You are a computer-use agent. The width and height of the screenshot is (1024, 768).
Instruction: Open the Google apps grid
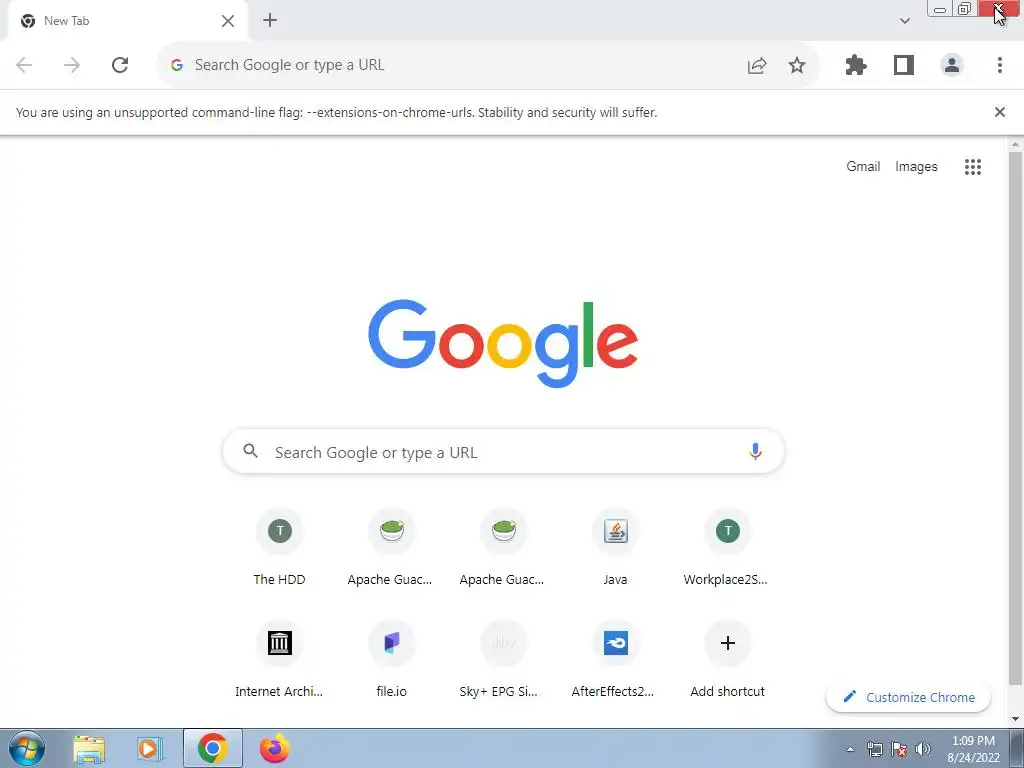point(972,167)
